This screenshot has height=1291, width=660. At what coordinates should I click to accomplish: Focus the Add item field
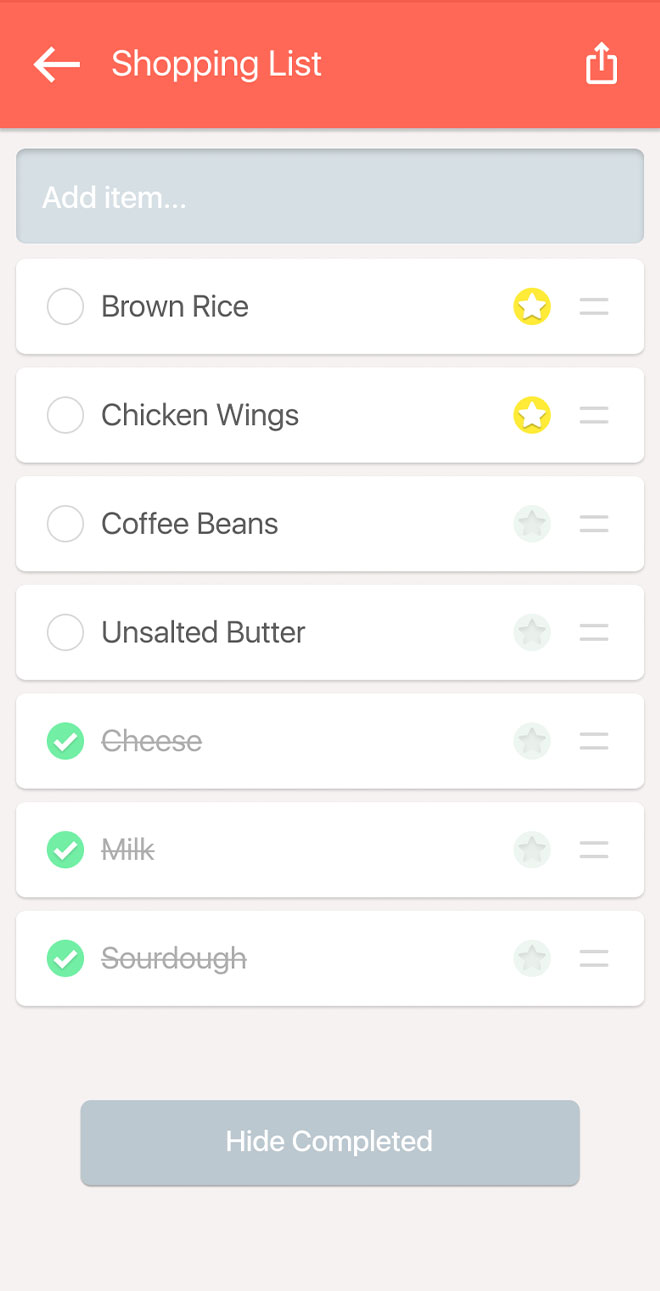(330, 197)
